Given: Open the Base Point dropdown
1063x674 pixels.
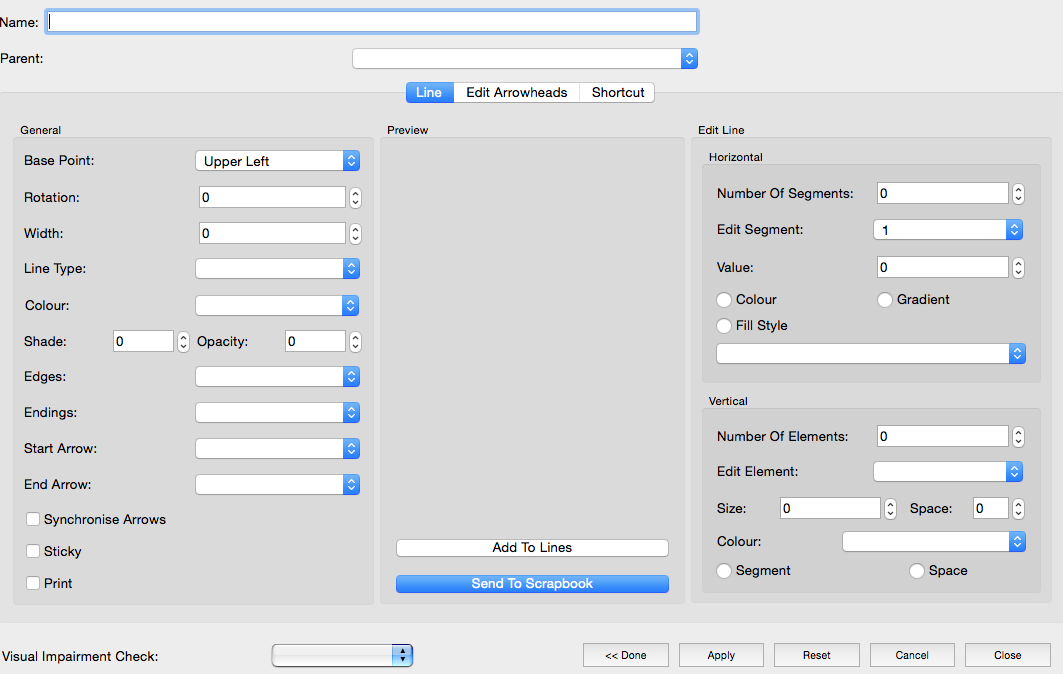Looking at the screenshot, I should (x=277, y=161).
